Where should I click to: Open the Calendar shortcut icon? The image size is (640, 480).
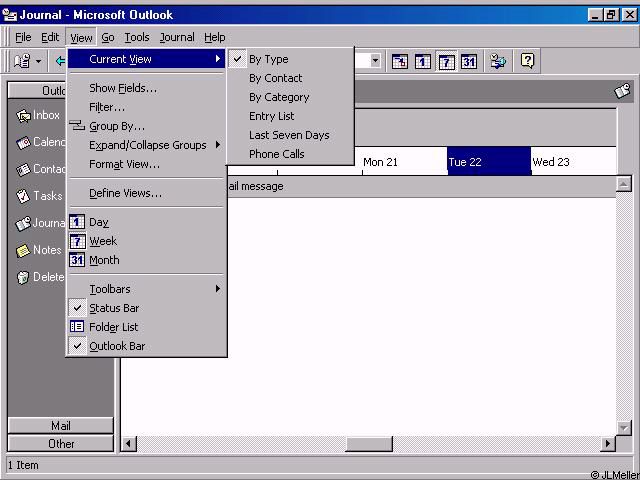tap(23, 143)
